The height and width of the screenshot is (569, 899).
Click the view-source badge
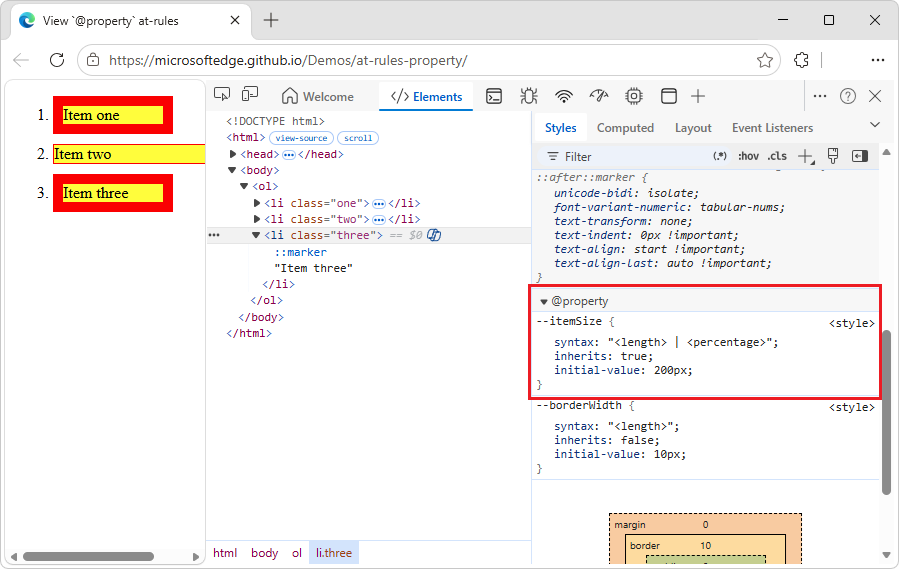[x=301, y=138]
